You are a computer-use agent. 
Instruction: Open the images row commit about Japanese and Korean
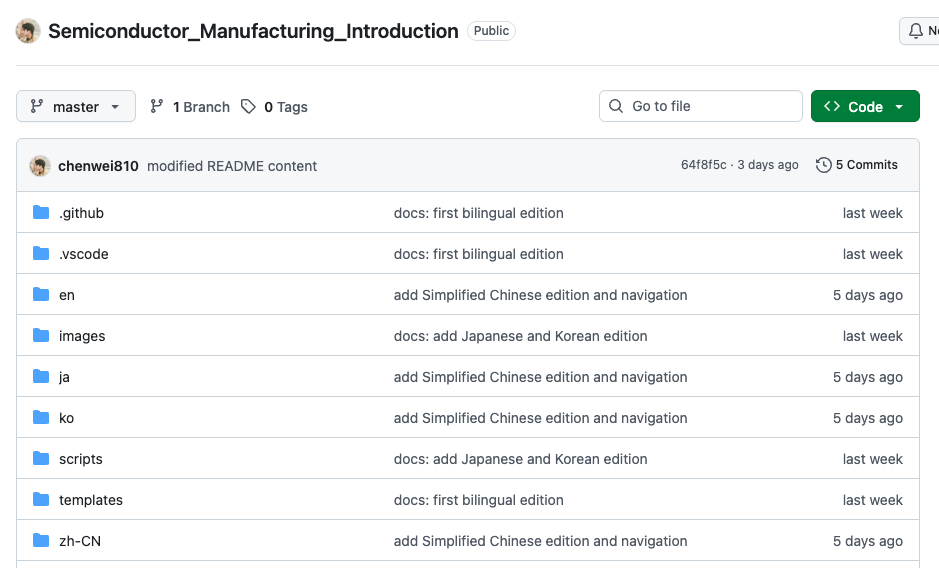pos(520,336)
